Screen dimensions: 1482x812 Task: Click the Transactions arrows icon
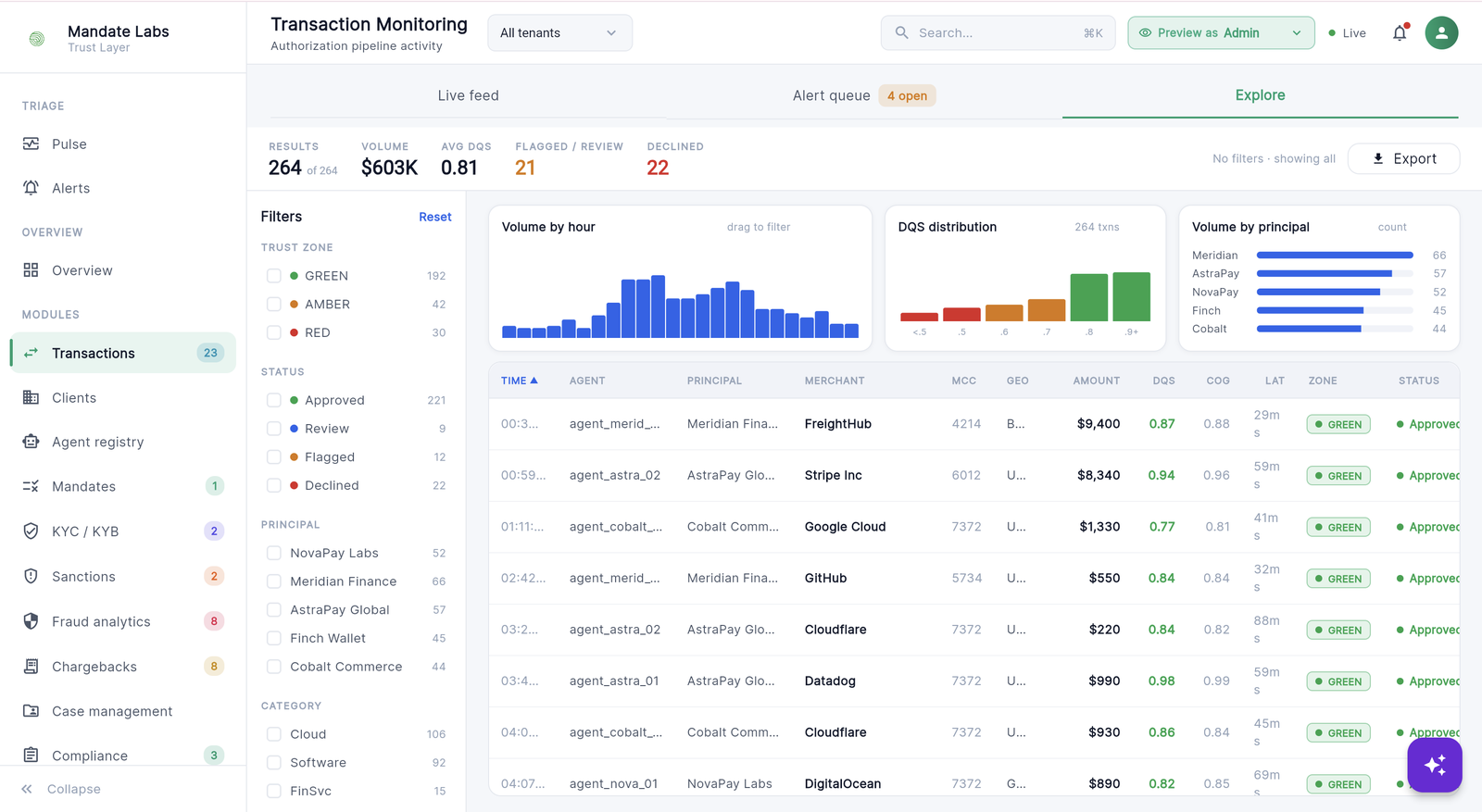31,353
